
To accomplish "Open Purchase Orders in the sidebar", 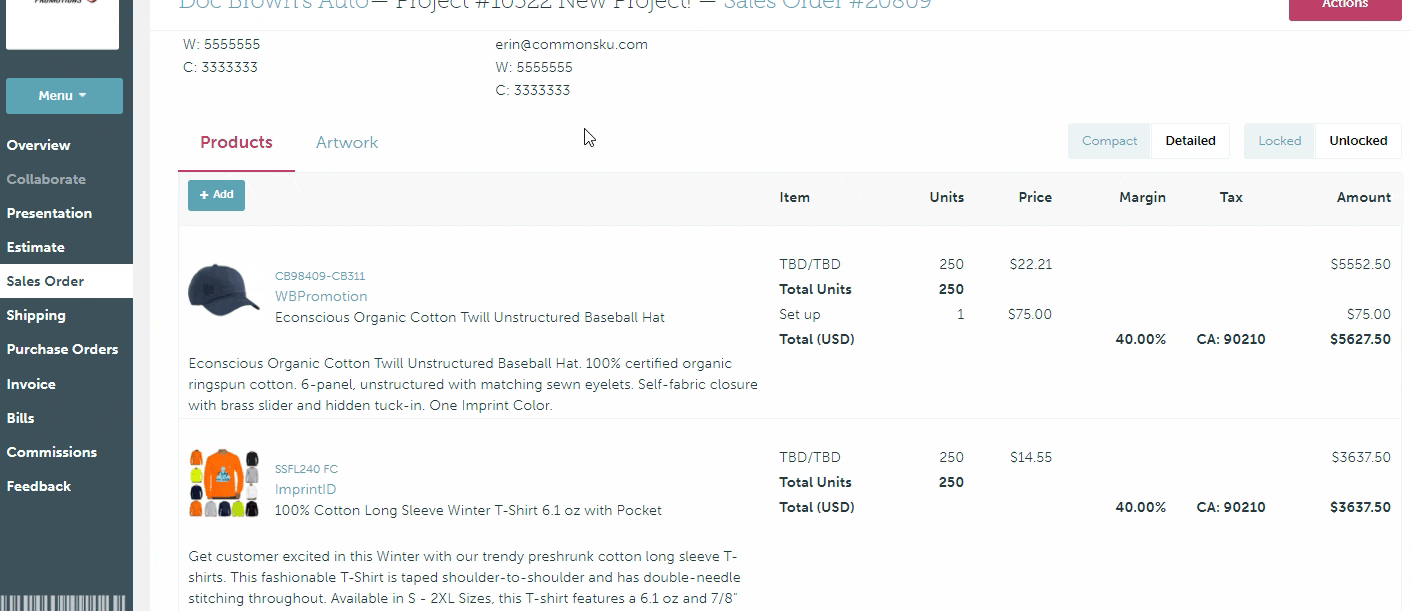I will point(62,349).
